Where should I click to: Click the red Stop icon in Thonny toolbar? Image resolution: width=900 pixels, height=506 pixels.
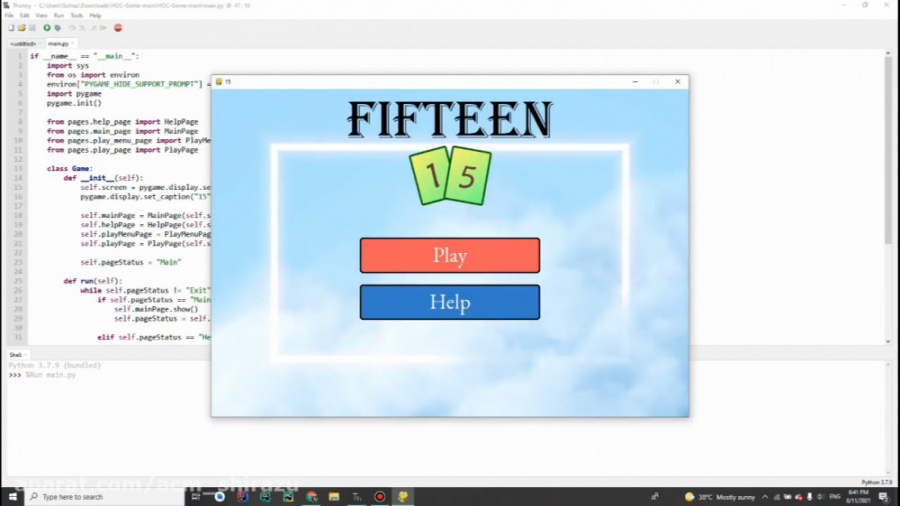tap(118, 28)
